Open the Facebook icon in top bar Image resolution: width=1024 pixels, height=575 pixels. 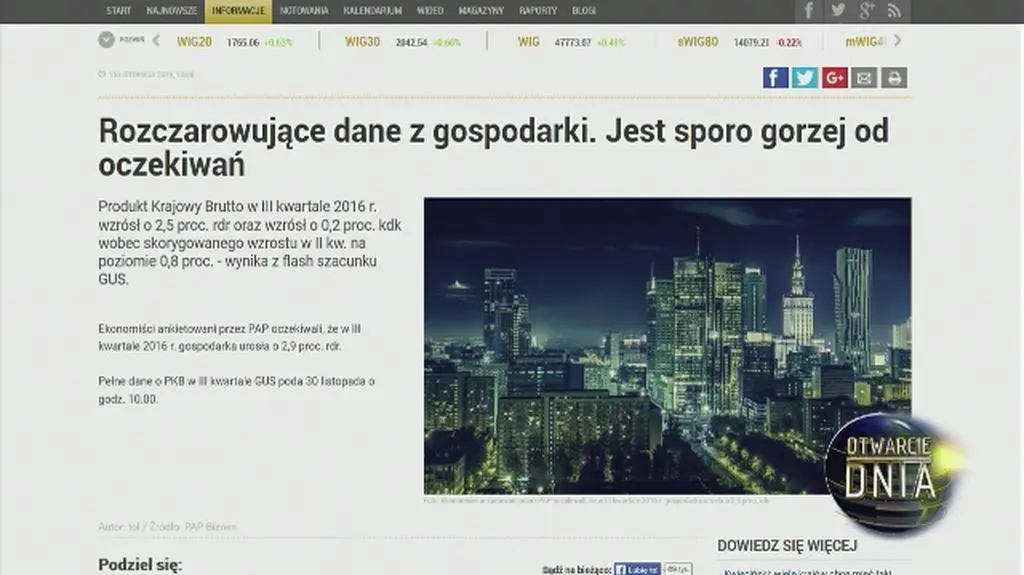(x=808, y=10)
